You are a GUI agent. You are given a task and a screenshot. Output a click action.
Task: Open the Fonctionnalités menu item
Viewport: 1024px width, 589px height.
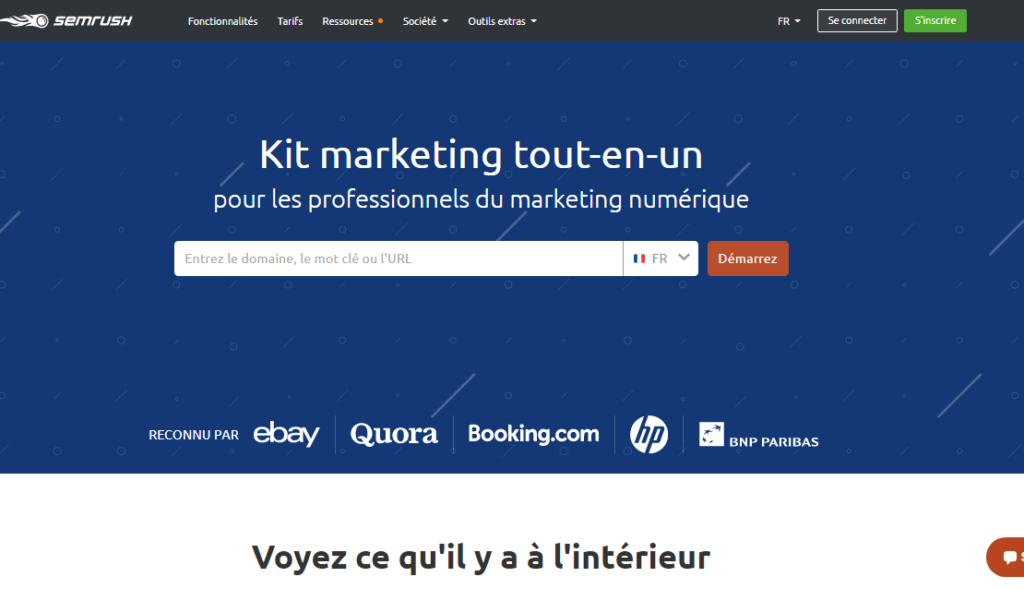[223, 21]
